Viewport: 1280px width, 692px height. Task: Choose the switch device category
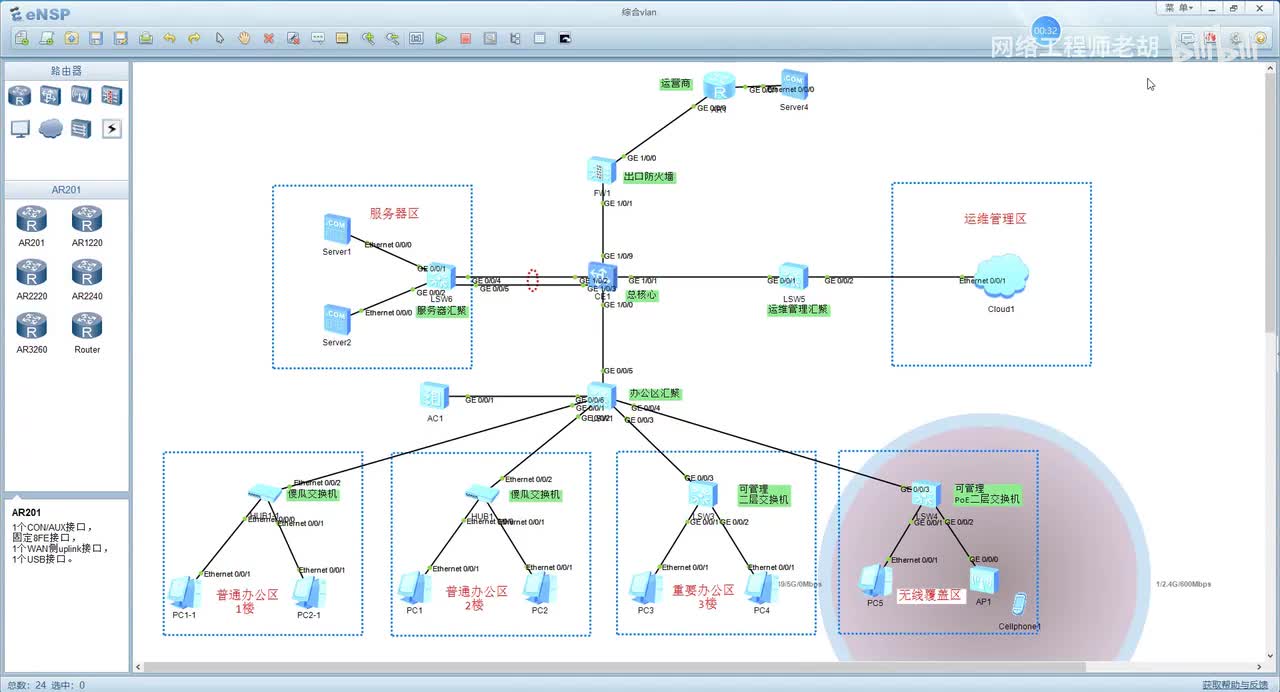(x=50, y=96)
